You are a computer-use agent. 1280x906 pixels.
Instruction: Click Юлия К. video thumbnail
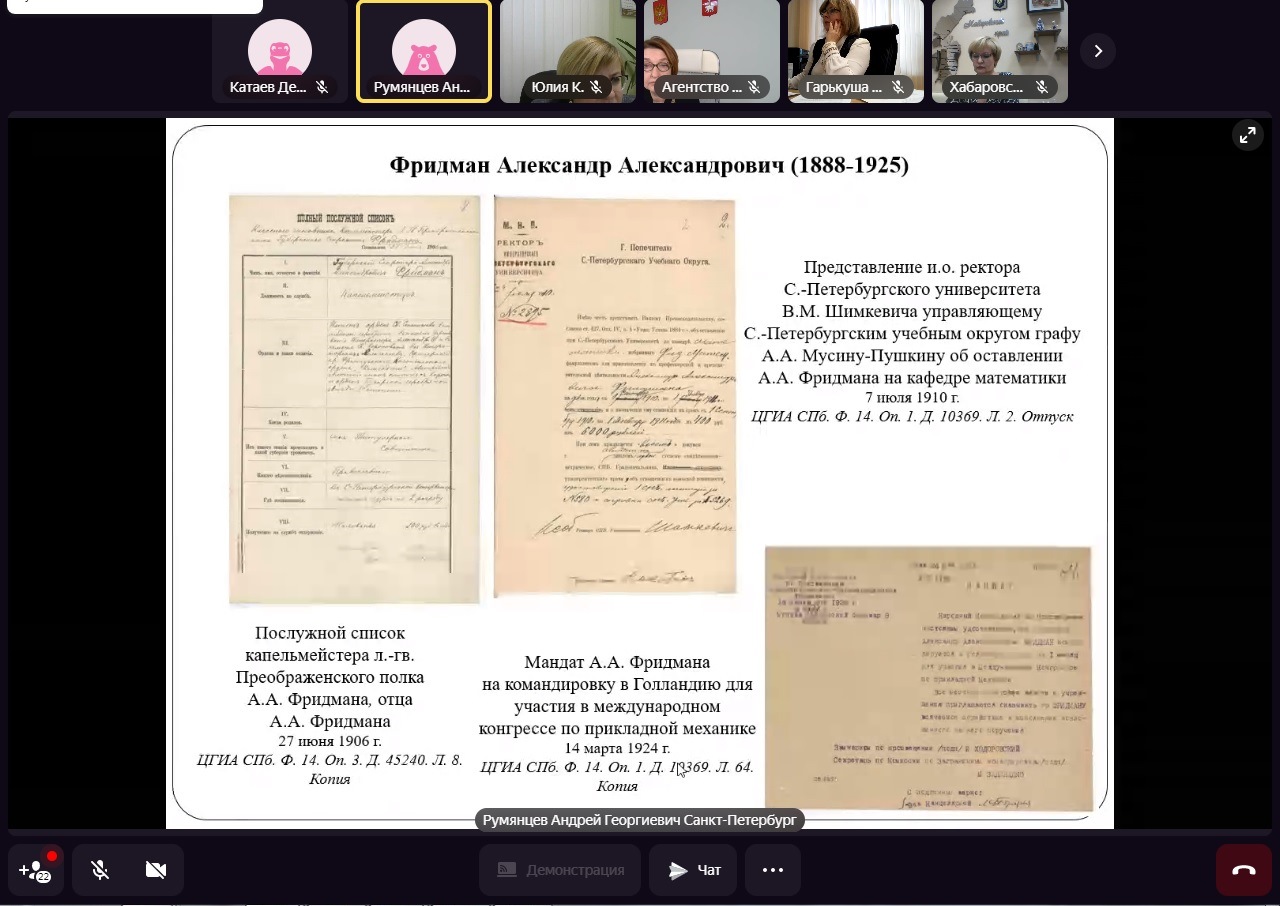tap(567, 45)
